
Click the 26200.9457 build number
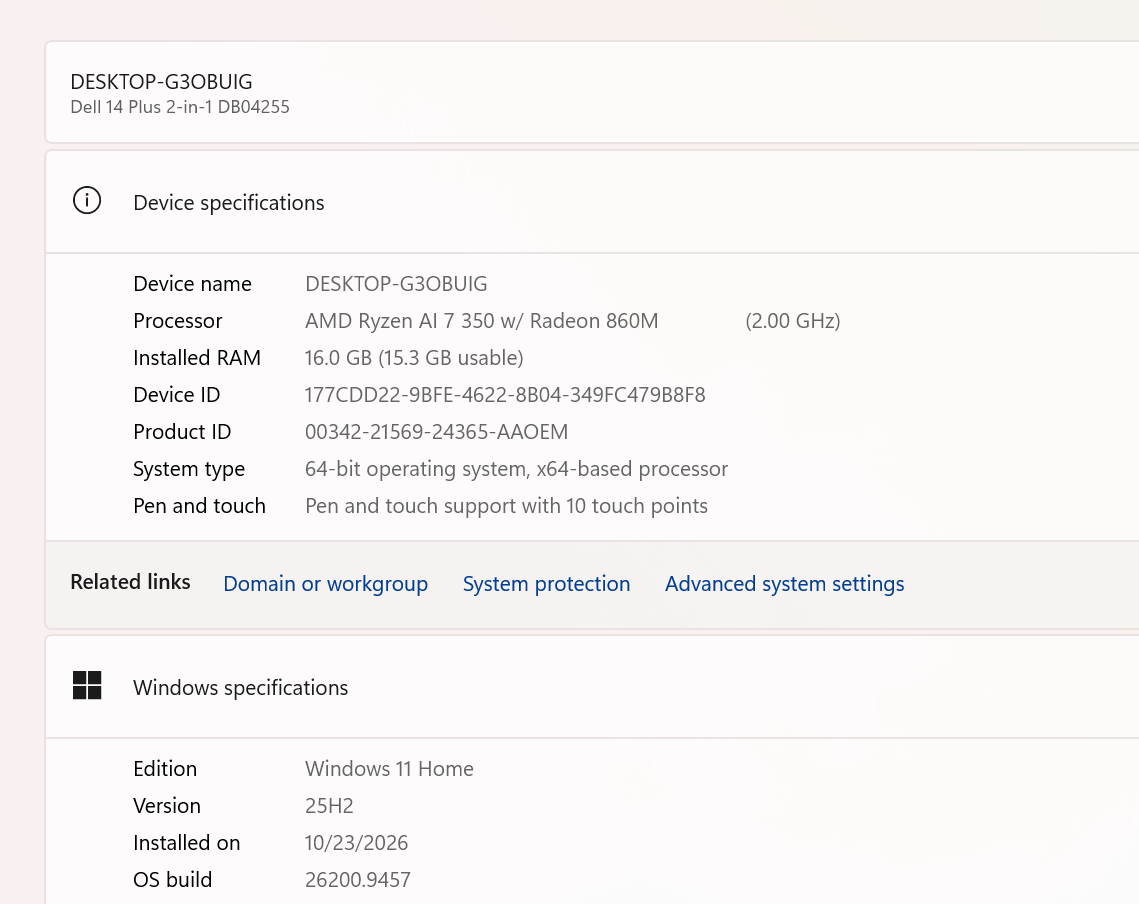358,879
